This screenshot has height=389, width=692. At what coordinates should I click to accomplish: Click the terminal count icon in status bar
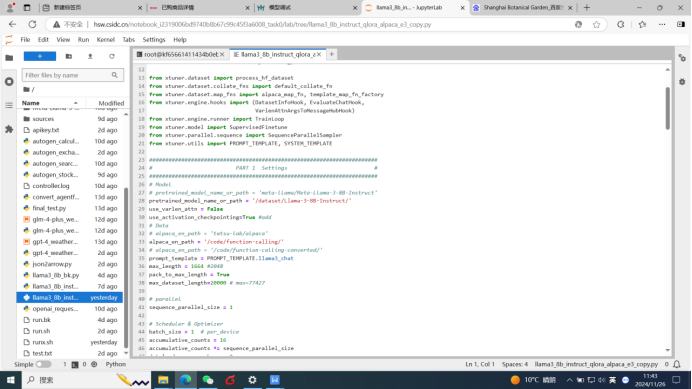coord(75,365)
